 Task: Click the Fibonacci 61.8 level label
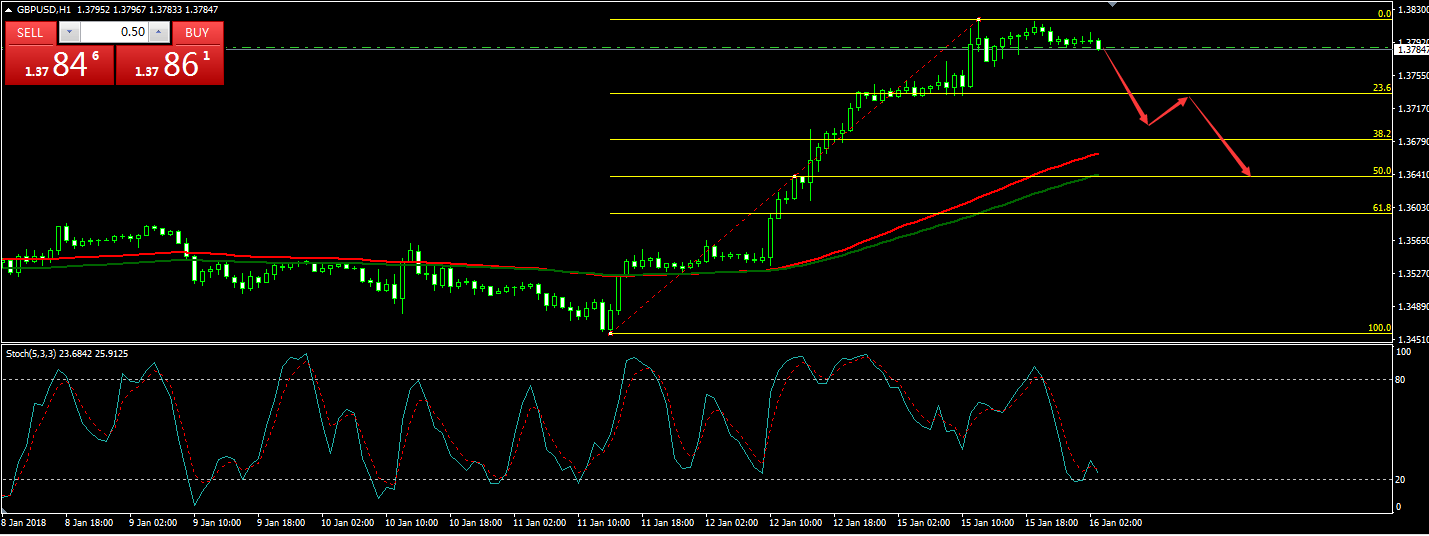point(1382,208)
